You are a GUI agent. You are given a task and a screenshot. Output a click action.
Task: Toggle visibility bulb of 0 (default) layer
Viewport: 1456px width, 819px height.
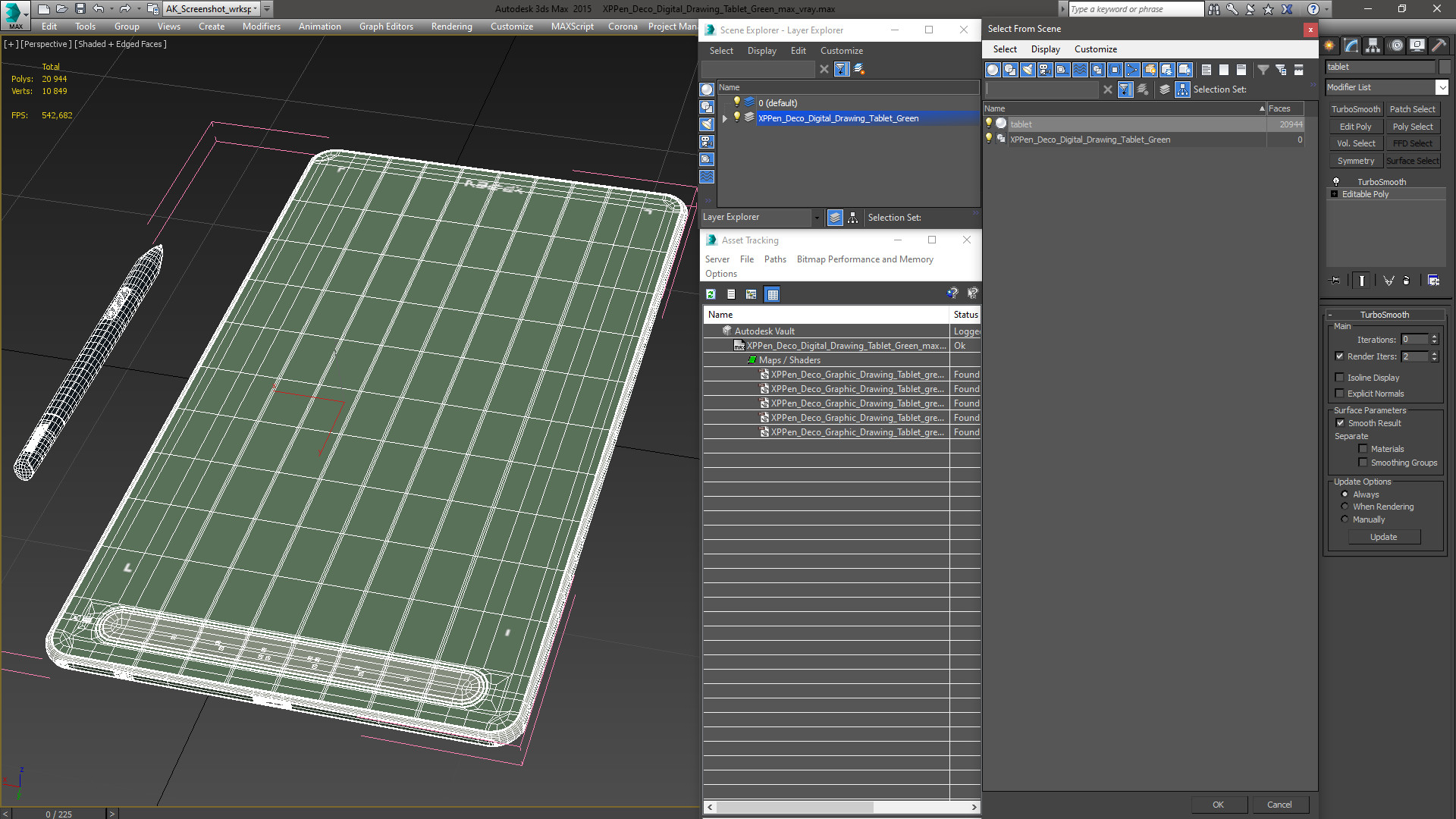pos(736,102)
